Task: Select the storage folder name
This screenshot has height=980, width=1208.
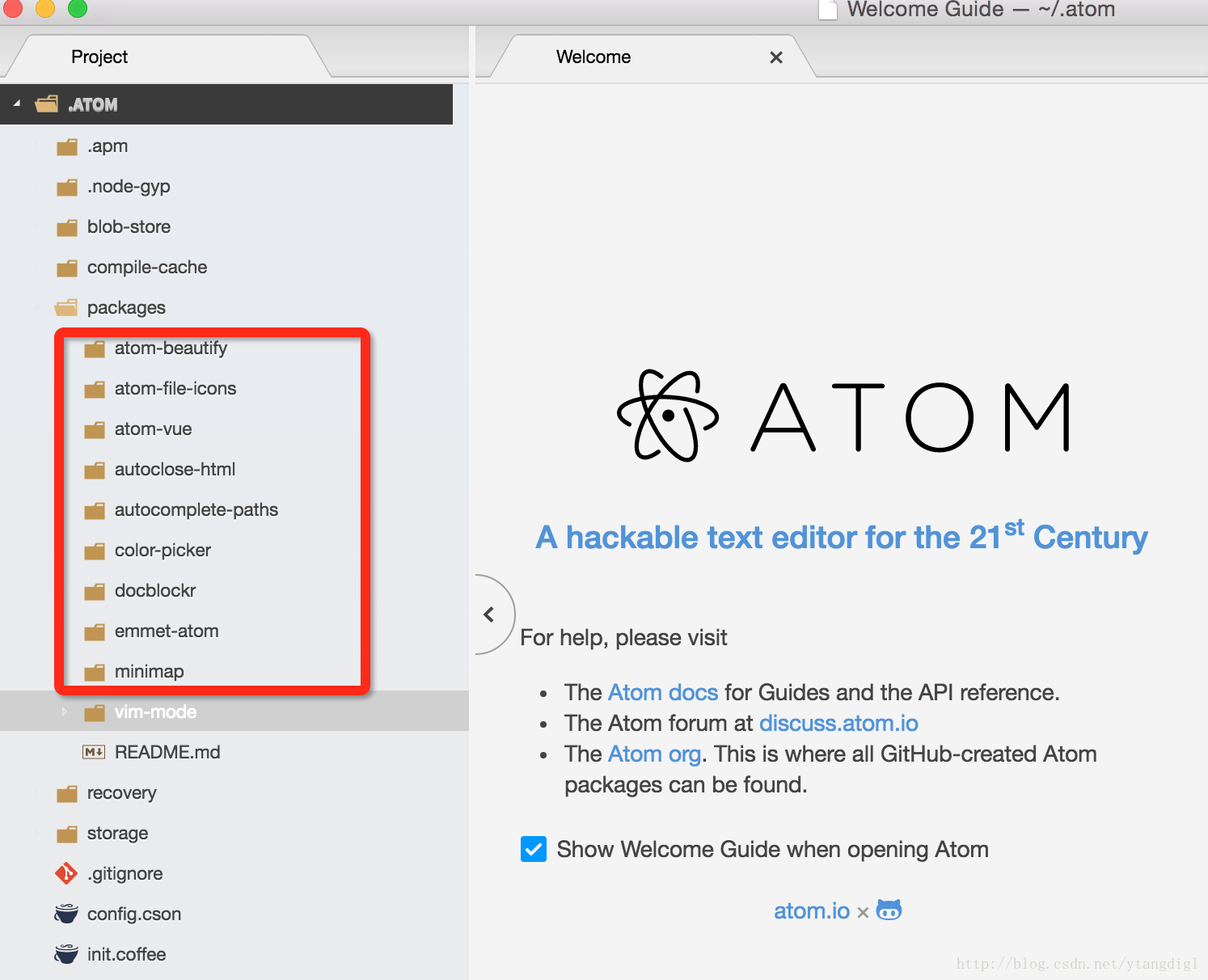Action: [x=117, y=834]
